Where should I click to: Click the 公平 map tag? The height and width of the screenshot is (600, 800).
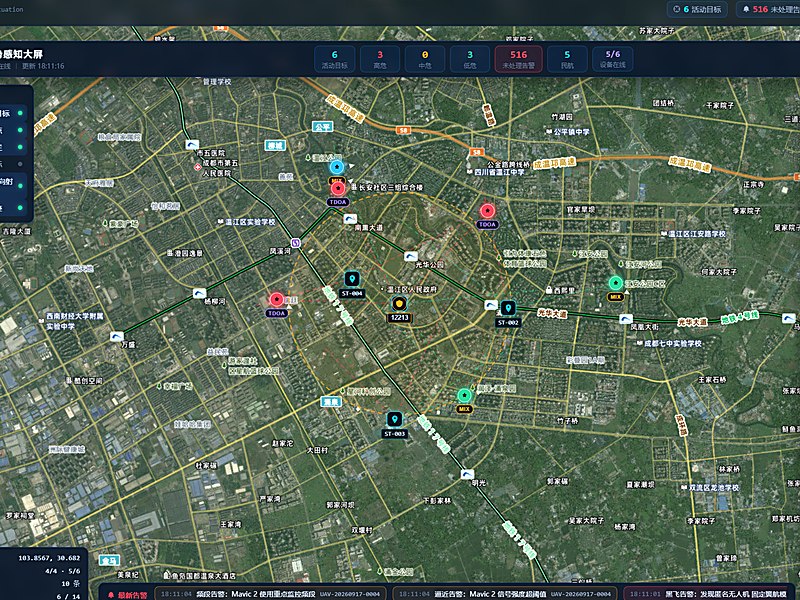click(322, 127)
